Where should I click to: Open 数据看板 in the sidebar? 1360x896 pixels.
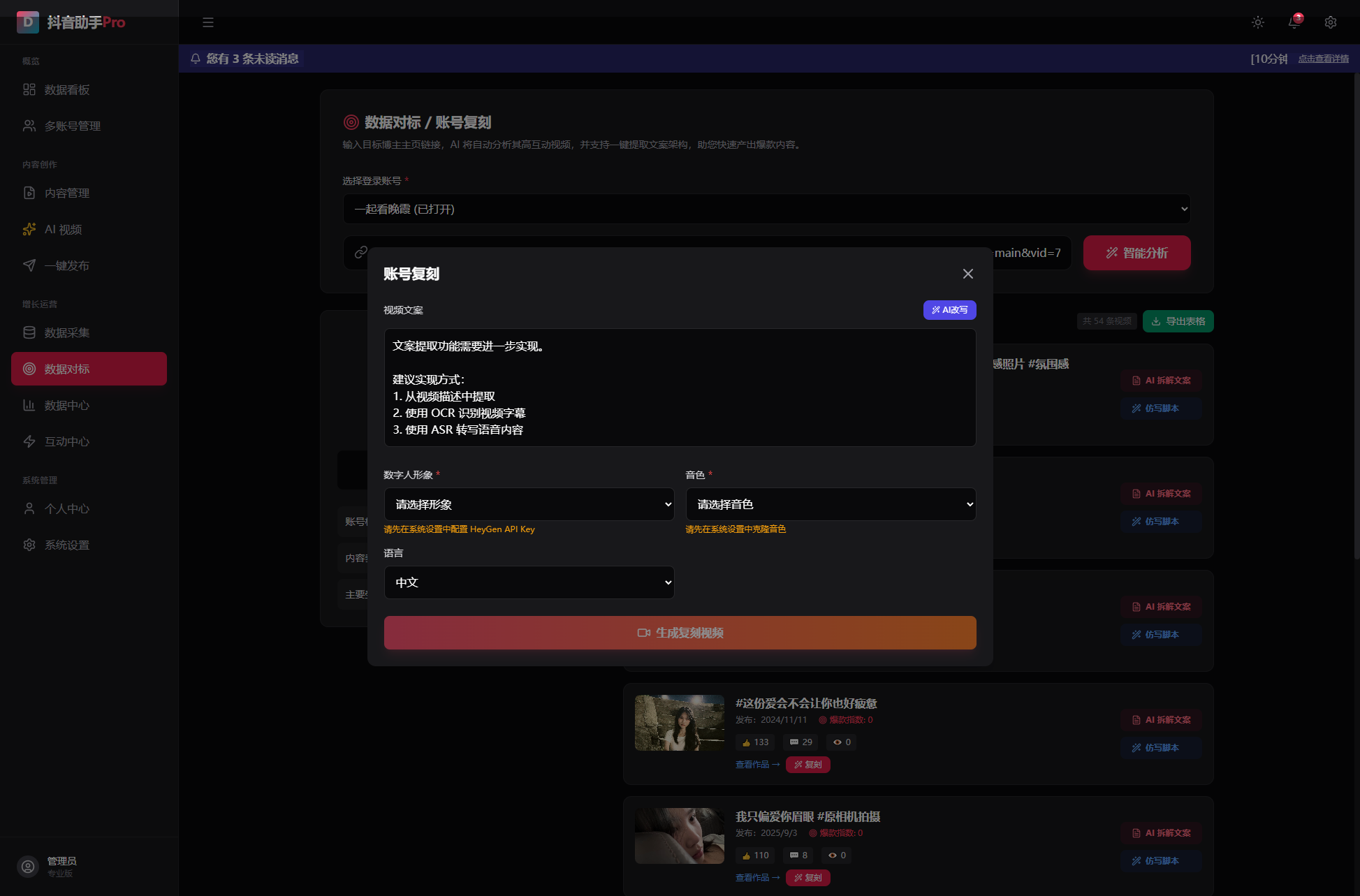pos(67,89)
